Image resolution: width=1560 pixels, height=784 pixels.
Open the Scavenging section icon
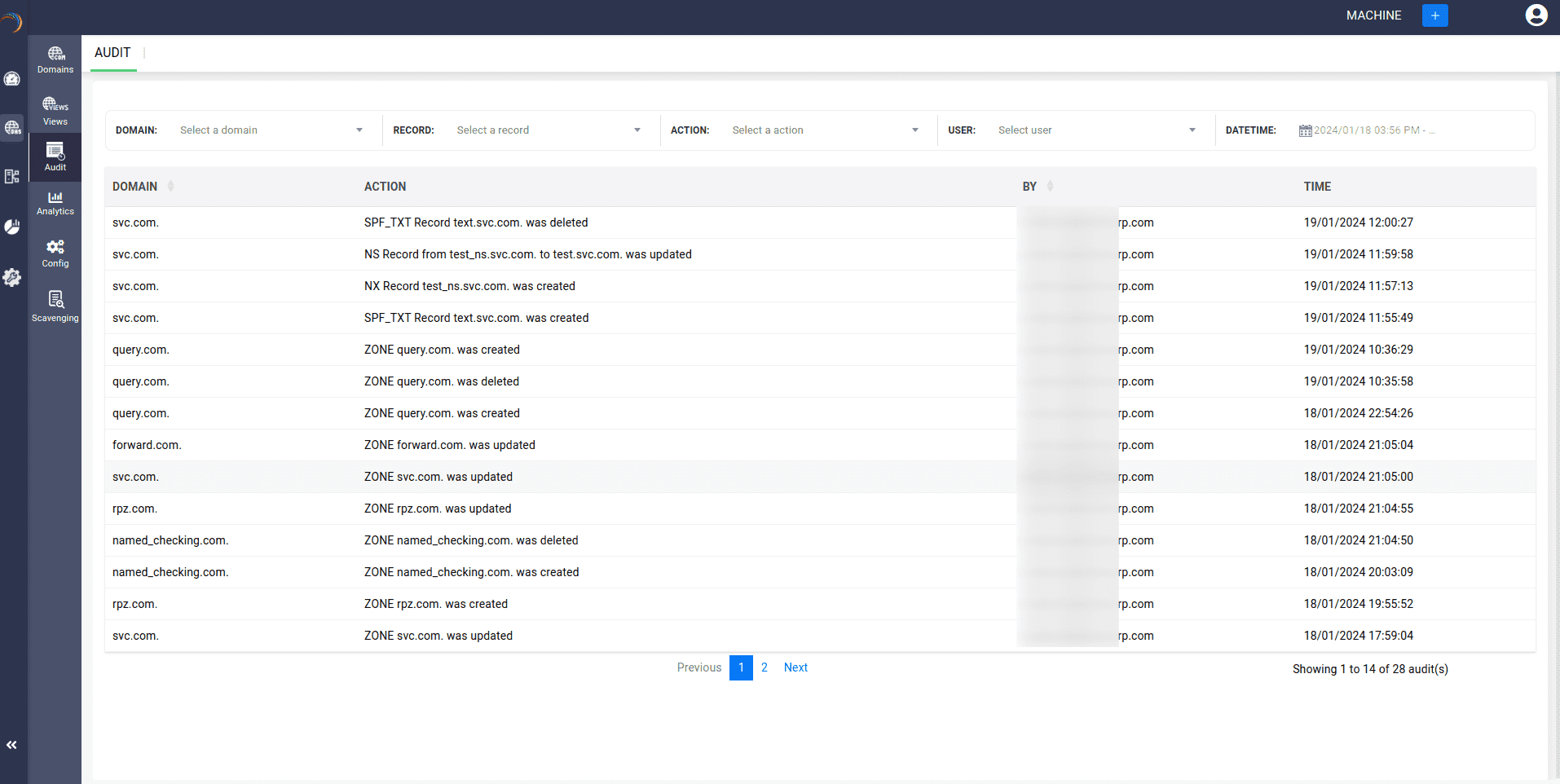[55, 306]
